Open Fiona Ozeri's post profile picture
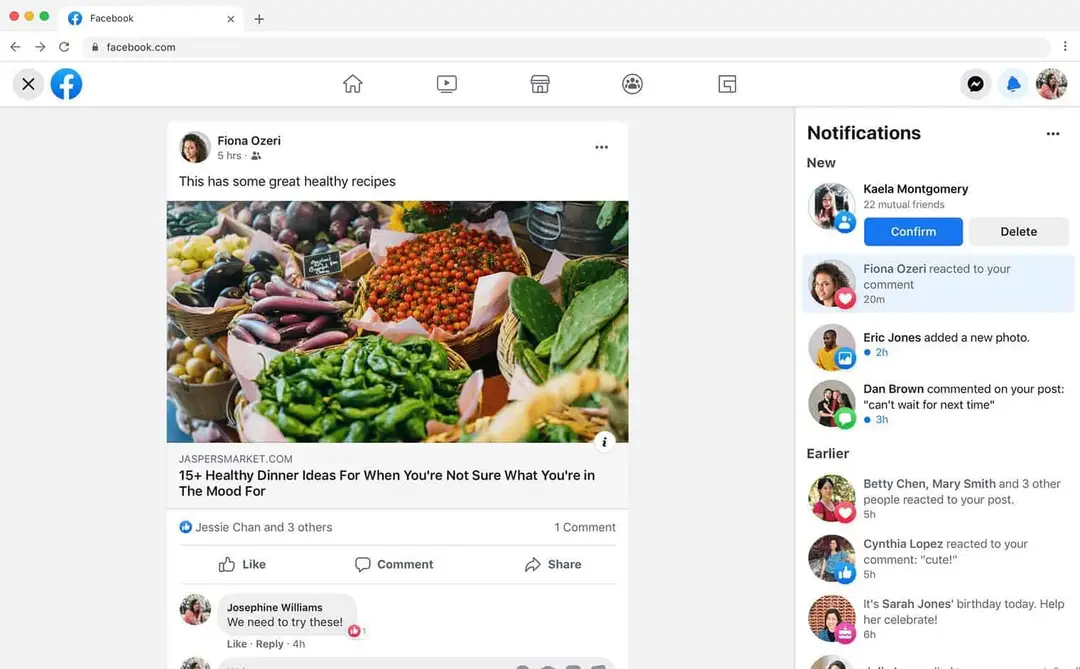The height and width of the screenshot is (669, 1080). coord(195,147)
